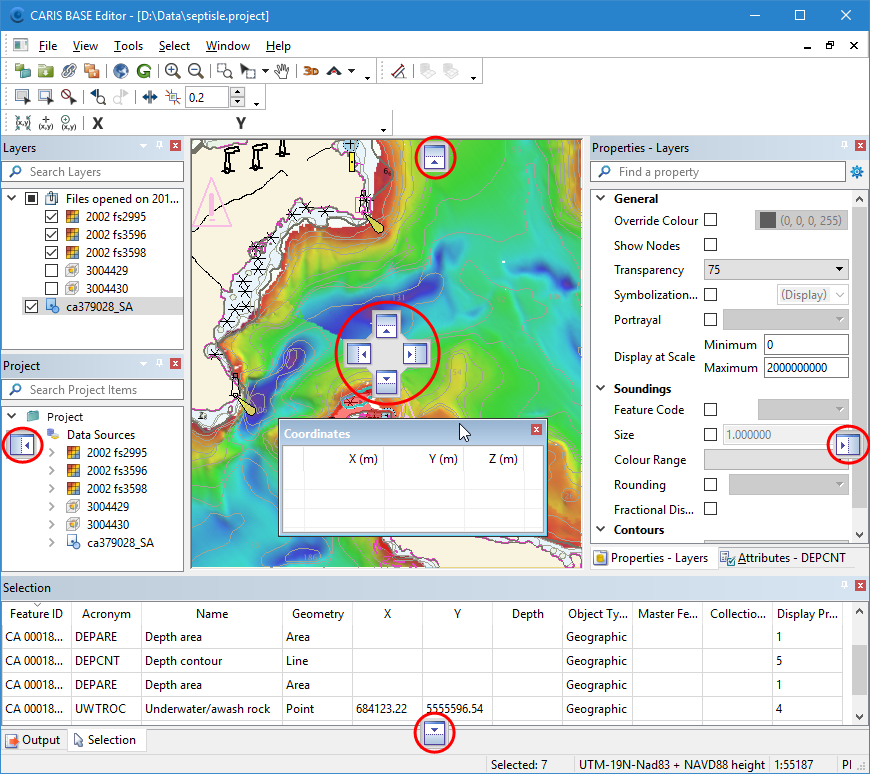Expand ca379028_SA in the Project tree
This screenshot has width=870, height=774.
click(x=52, y=543)
